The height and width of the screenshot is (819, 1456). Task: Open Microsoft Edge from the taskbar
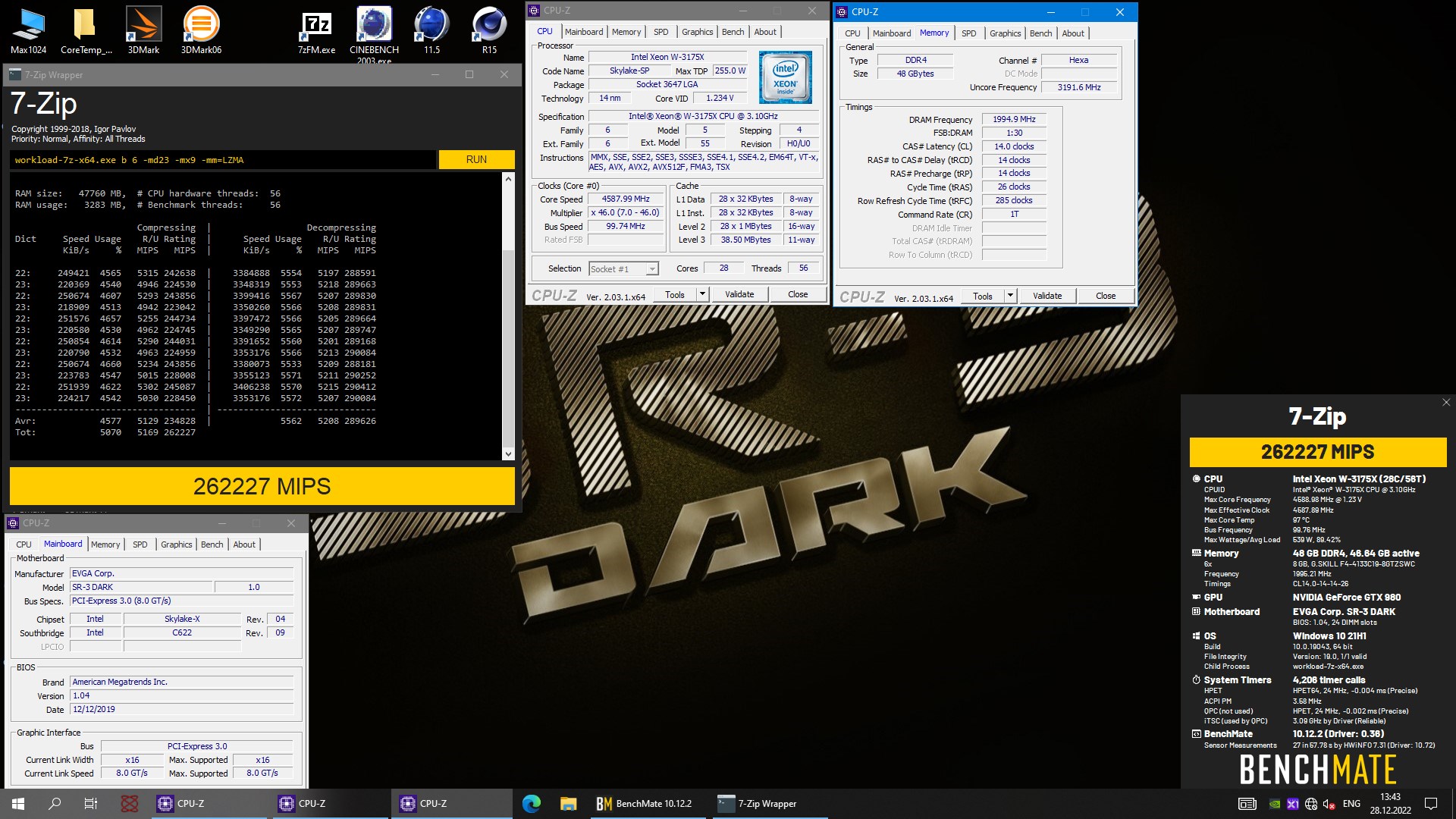click(532, 804)
